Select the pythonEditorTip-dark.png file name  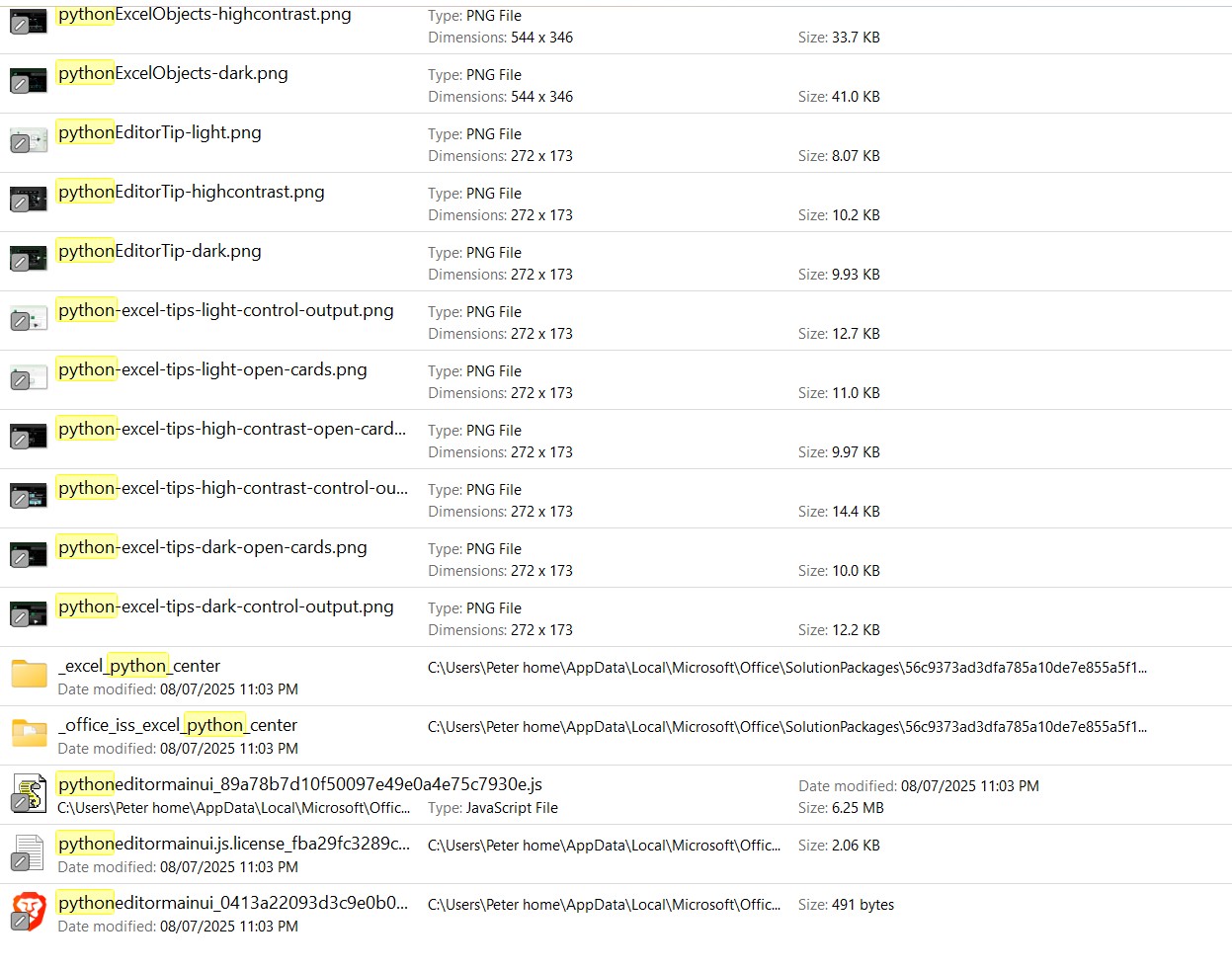point(159,251)
